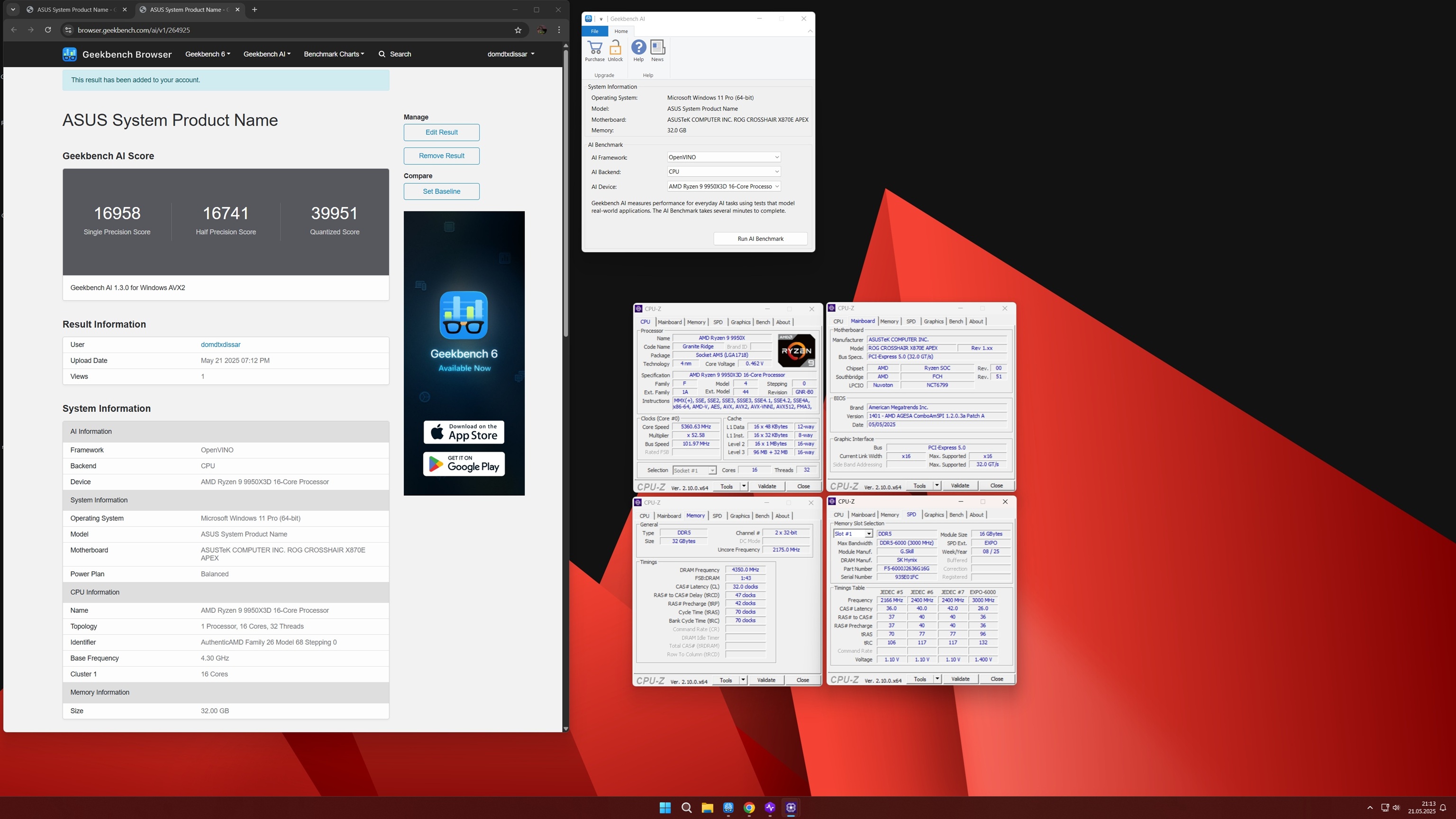Go back in the browser
The height and width of the screenshot is (819, 1456).
(x=14, y=30)
